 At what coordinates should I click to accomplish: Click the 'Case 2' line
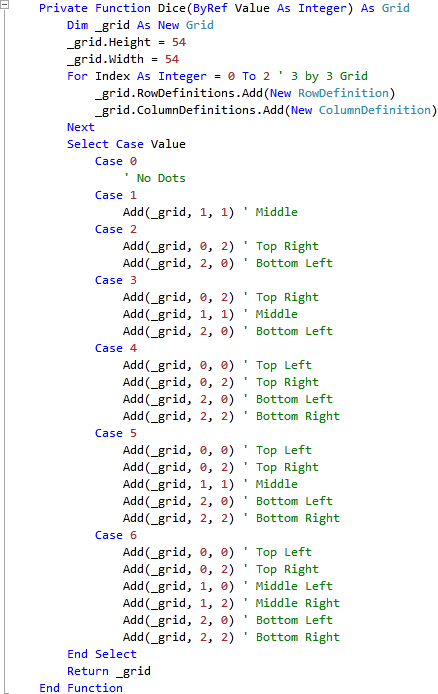(x=116, y=229)
